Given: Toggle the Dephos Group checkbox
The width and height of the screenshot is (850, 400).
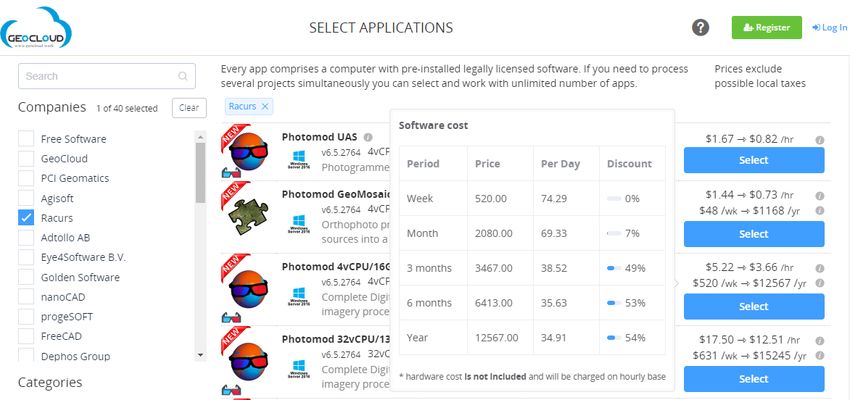Looking at the screenshot, I should click(x=26, y=355).
